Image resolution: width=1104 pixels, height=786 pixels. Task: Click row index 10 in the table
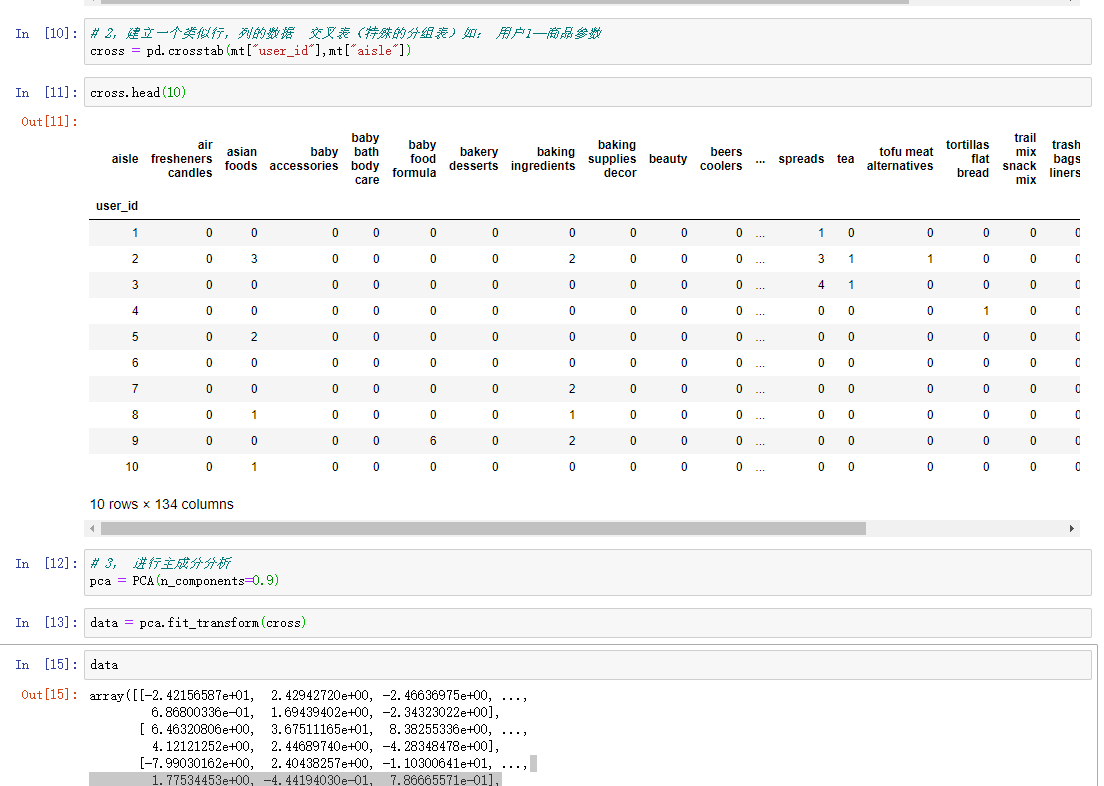pos(132,466)
